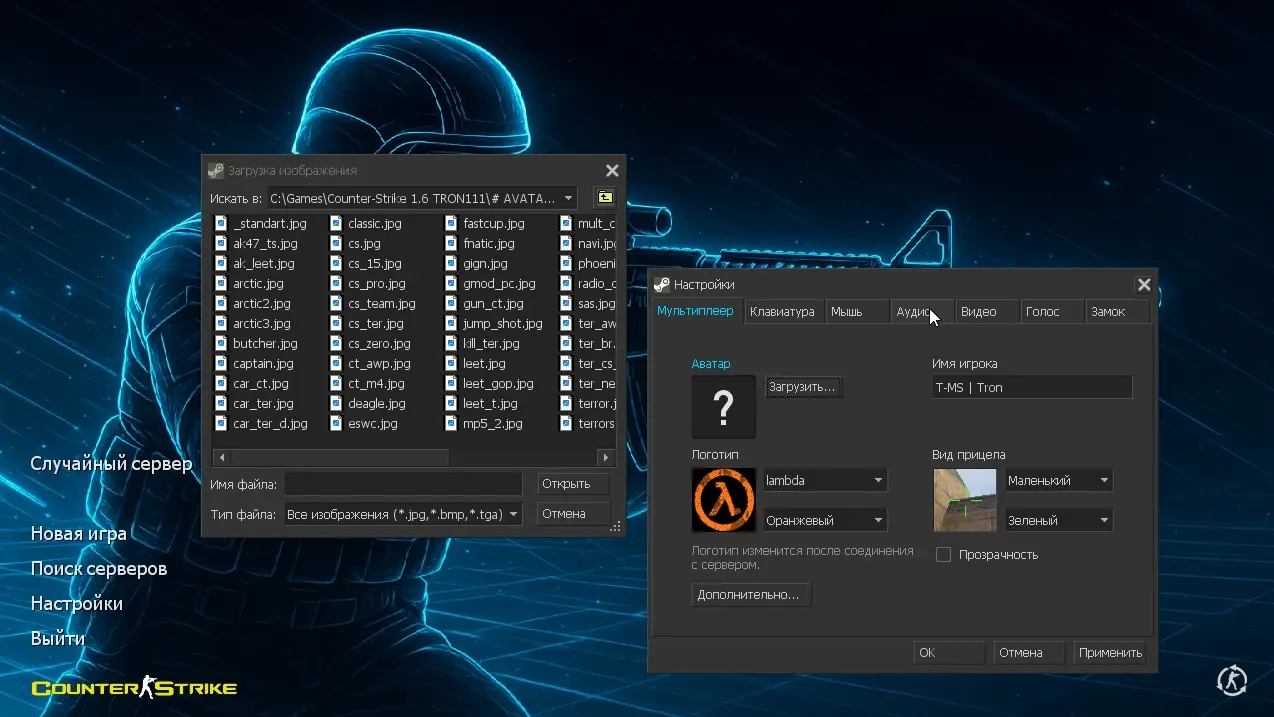Switch to the Видео tab

coord(978,312)
